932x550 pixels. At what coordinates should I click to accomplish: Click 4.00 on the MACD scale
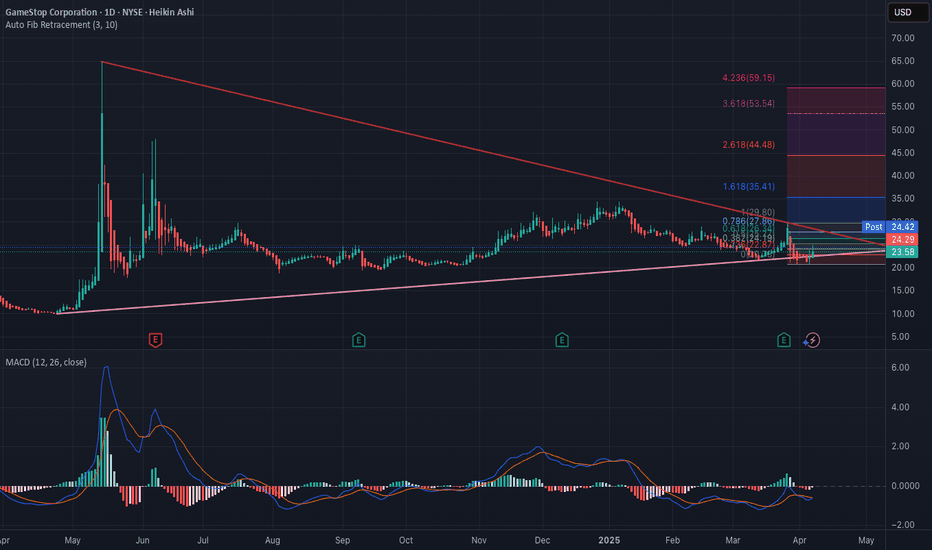pos(900,407)
